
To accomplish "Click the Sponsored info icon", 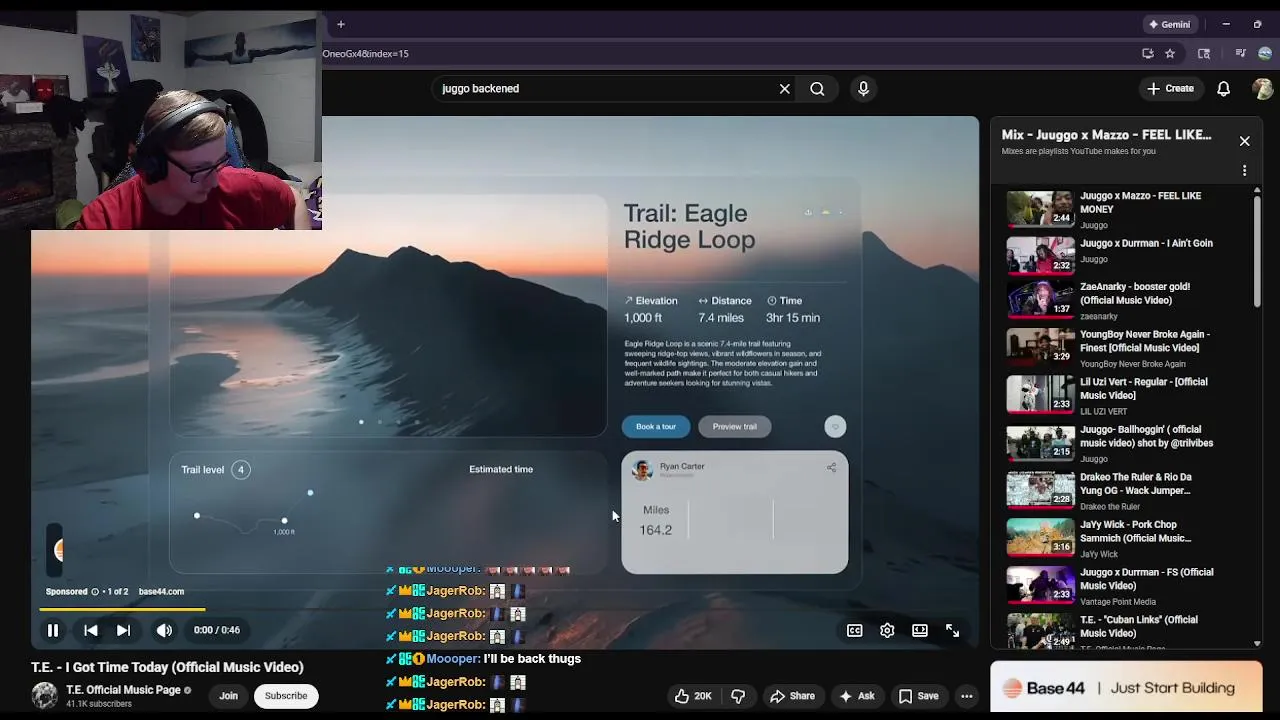I will coord(95,591).
